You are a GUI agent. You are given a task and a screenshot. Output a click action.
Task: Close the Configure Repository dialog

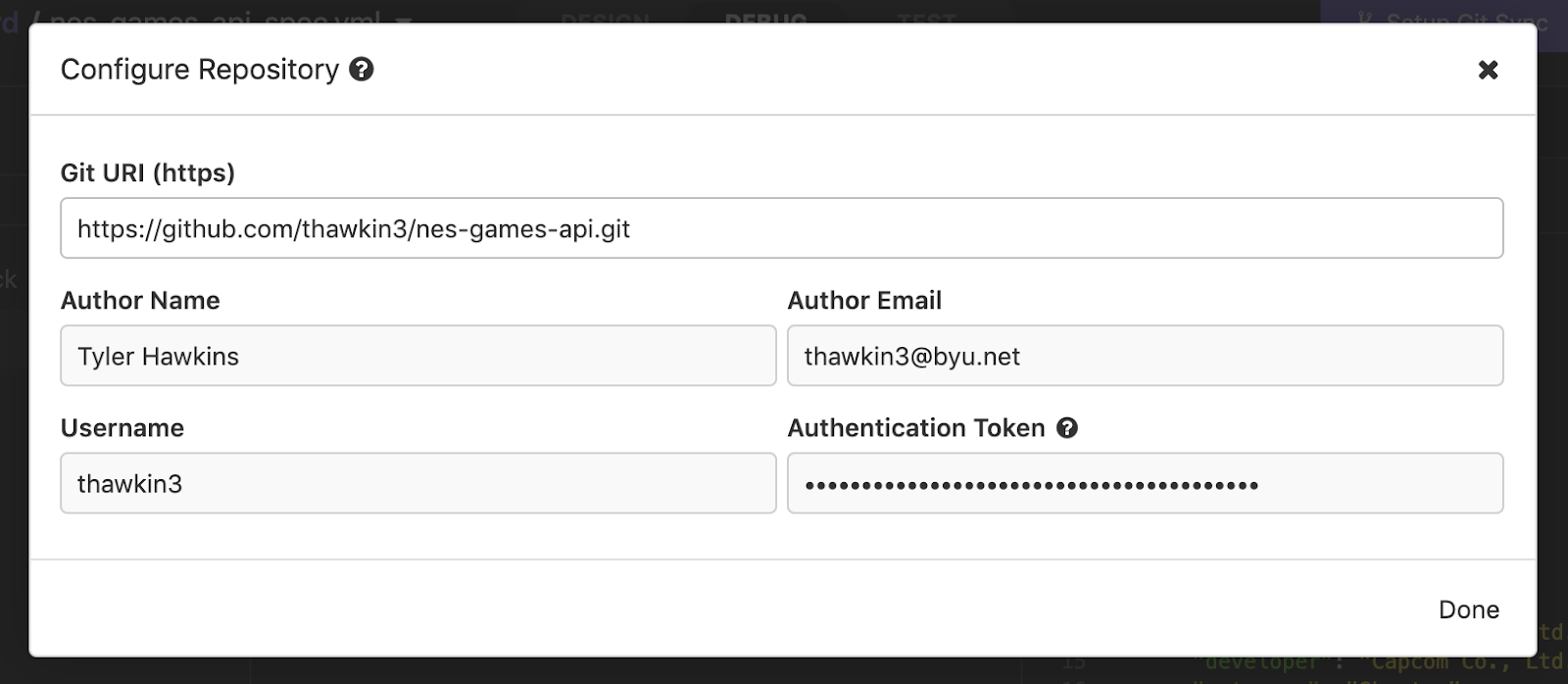point(1488,70)
